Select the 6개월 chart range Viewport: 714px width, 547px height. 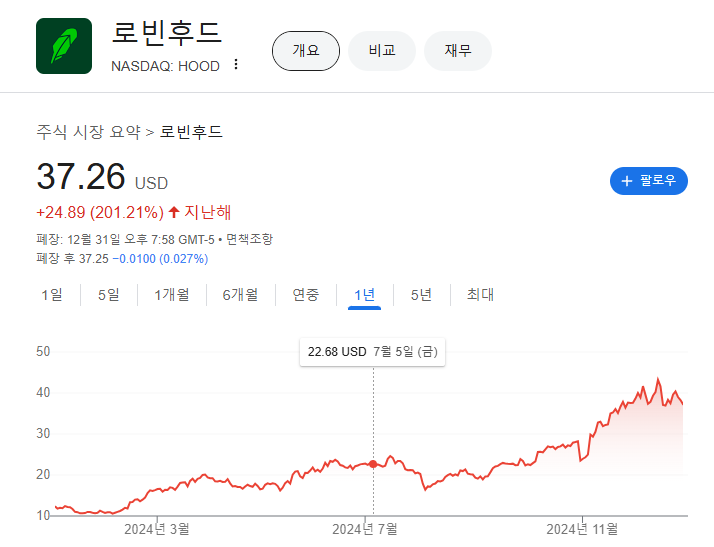240,295
